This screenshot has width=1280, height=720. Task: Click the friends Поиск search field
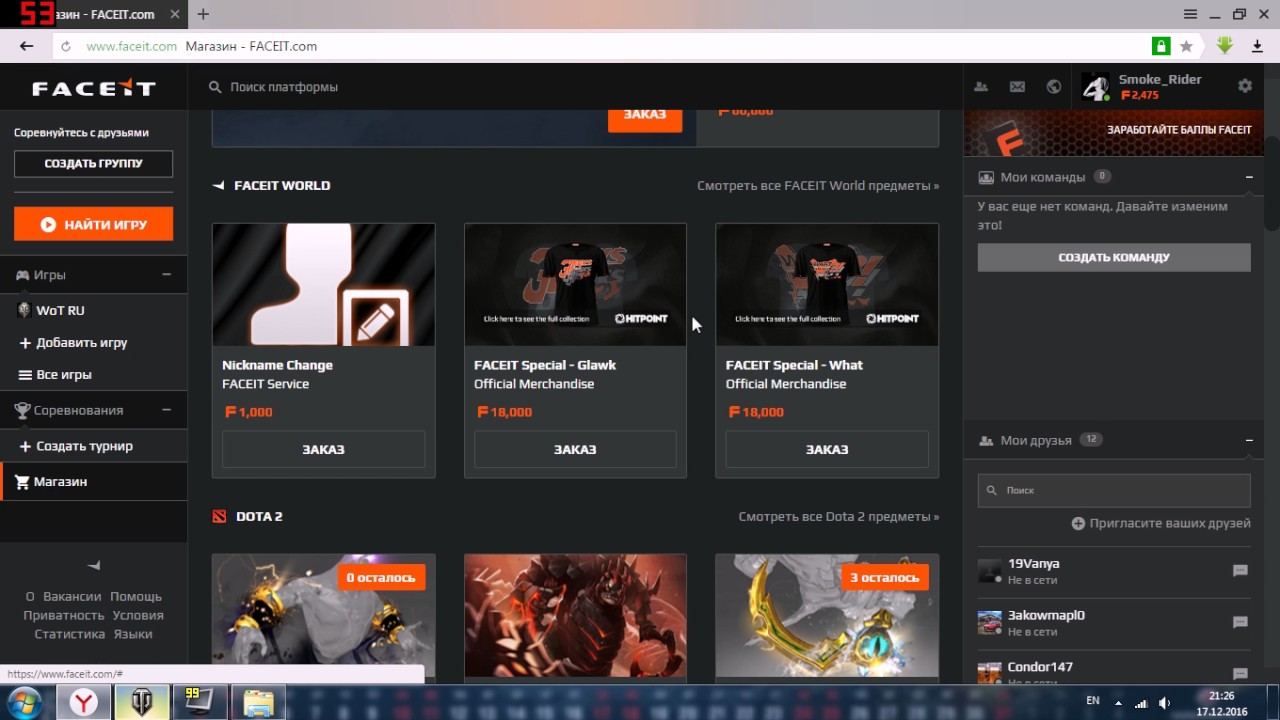click(x=1114, y=490)
